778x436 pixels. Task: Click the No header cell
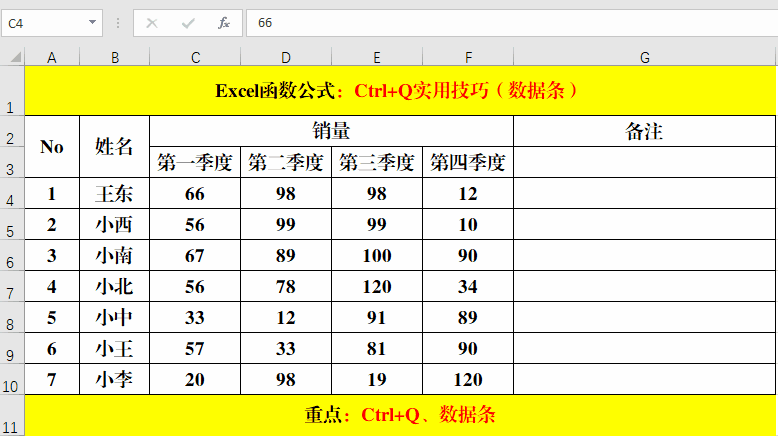coord(52,147)
